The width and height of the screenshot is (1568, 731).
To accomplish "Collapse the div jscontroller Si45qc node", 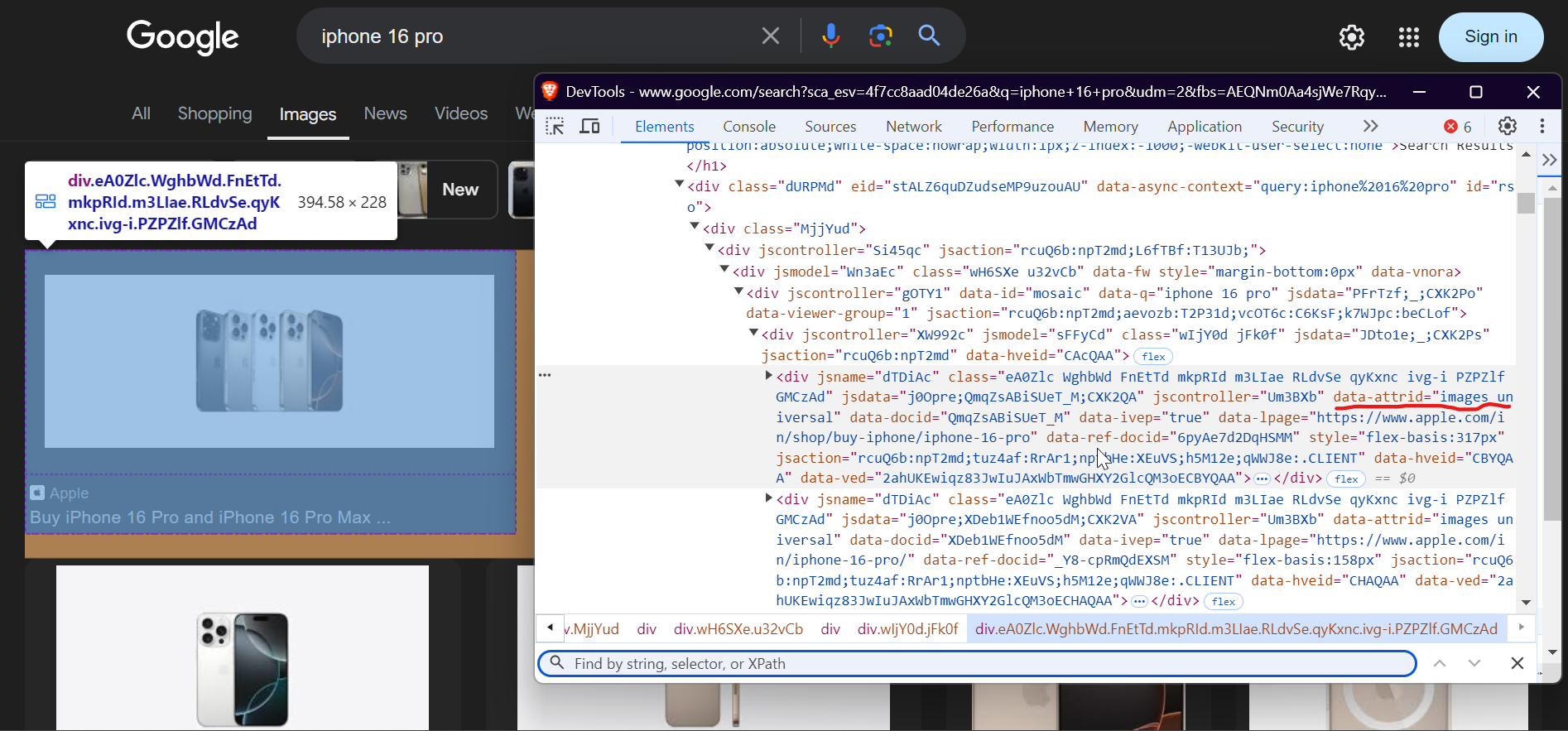I will click(709, 248).
